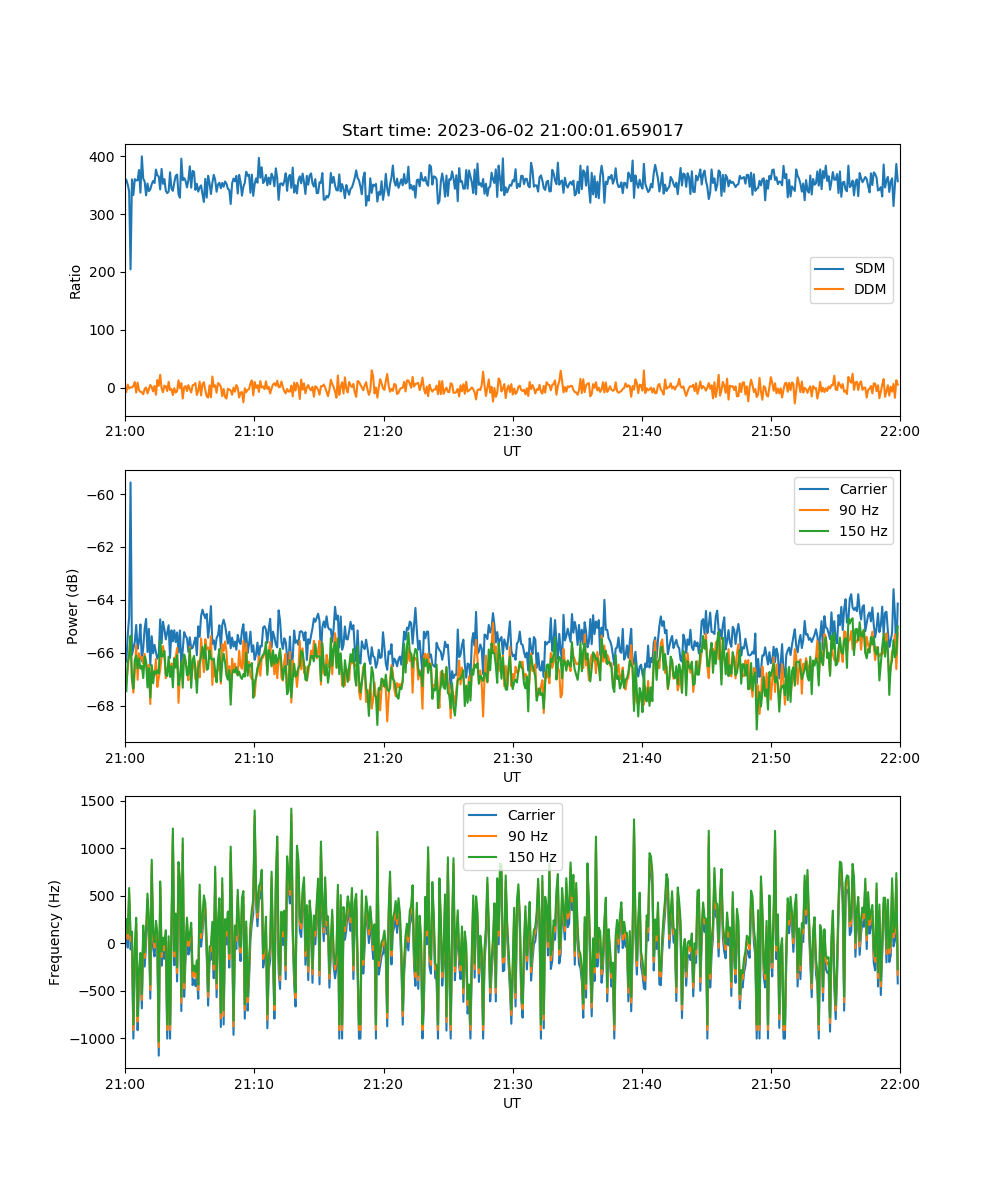Click the carrier power spike near 21:00

pyautogui.click(x=130, y=484)
